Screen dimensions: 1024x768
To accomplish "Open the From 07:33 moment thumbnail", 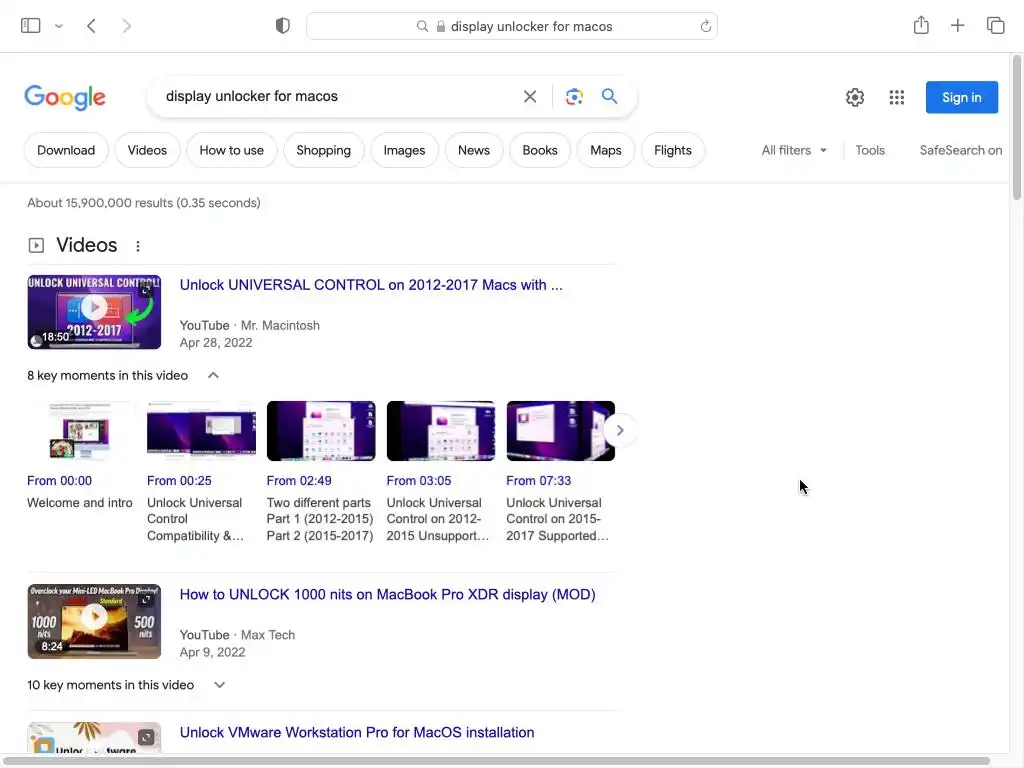I will (560, 431).
